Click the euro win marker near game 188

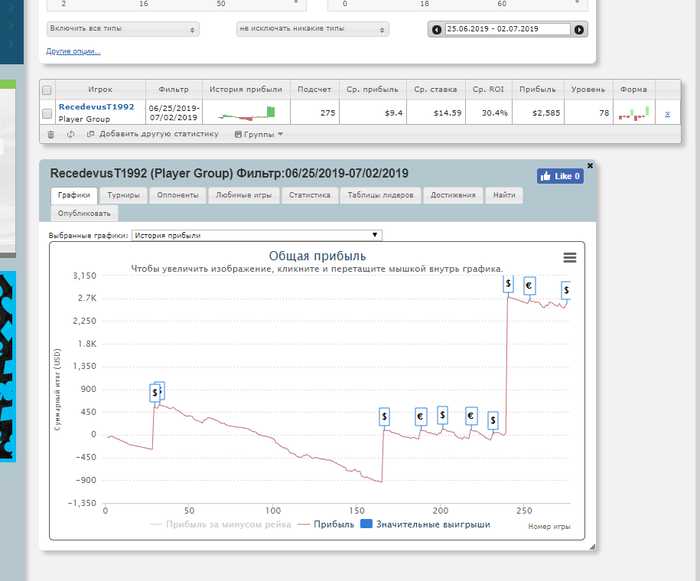click(421, 417)
